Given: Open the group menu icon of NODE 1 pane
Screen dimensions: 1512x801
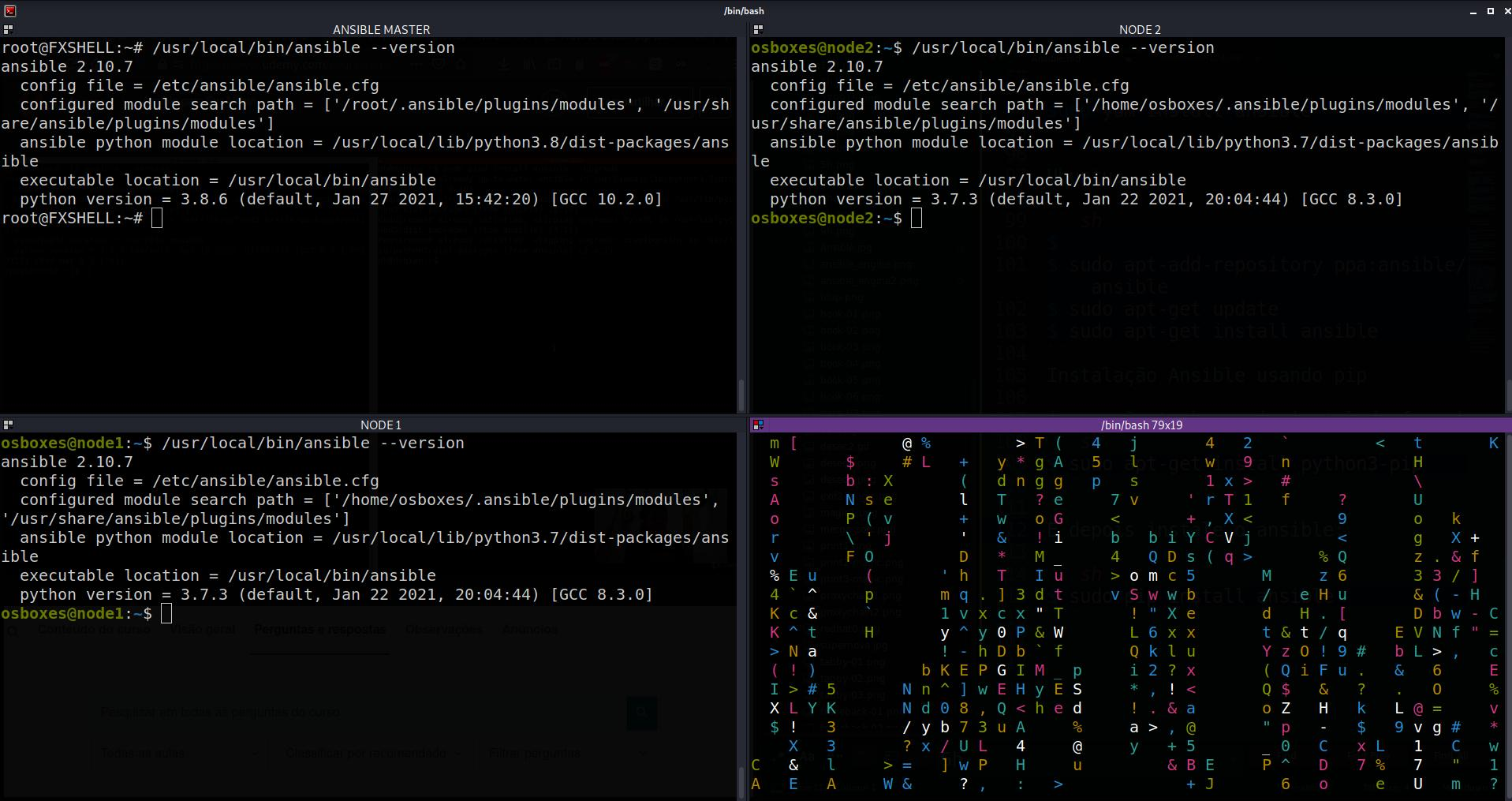Looking at the screenshot, I should 8,425.
